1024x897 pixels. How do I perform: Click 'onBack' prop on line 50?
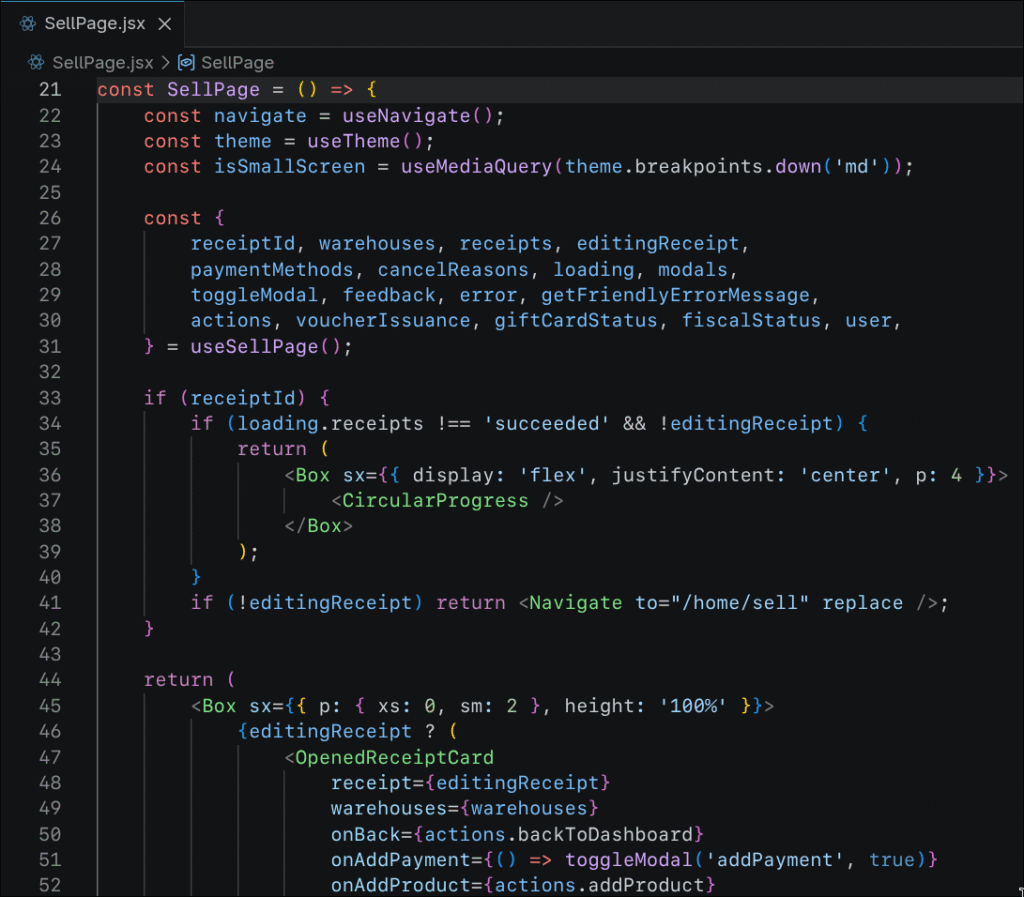pyautogui.click(x=365, y=834)
